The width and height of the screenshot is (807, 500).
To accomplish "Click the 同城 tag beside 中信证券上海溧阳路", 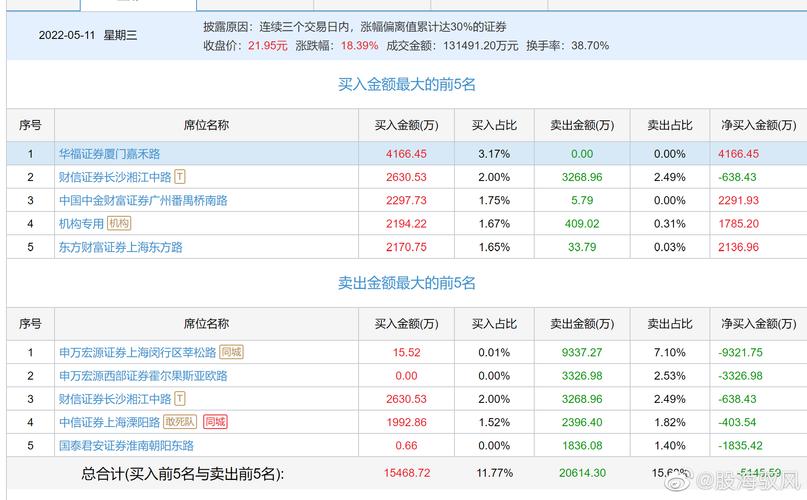I will pyautogui.click(x=213, y=422).
